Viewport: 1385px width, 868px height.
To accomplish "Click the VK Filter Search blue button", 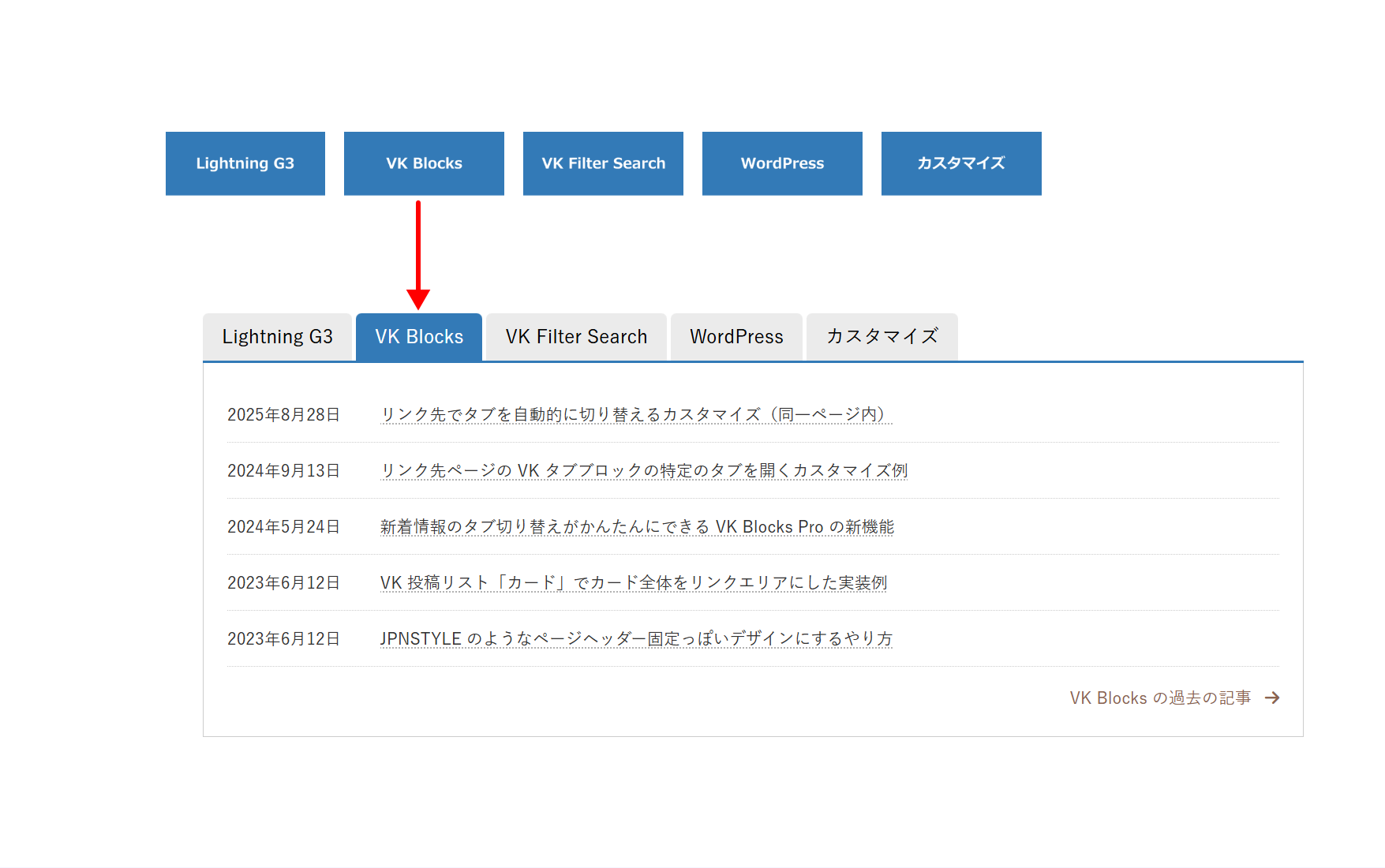I will [603, 163].
